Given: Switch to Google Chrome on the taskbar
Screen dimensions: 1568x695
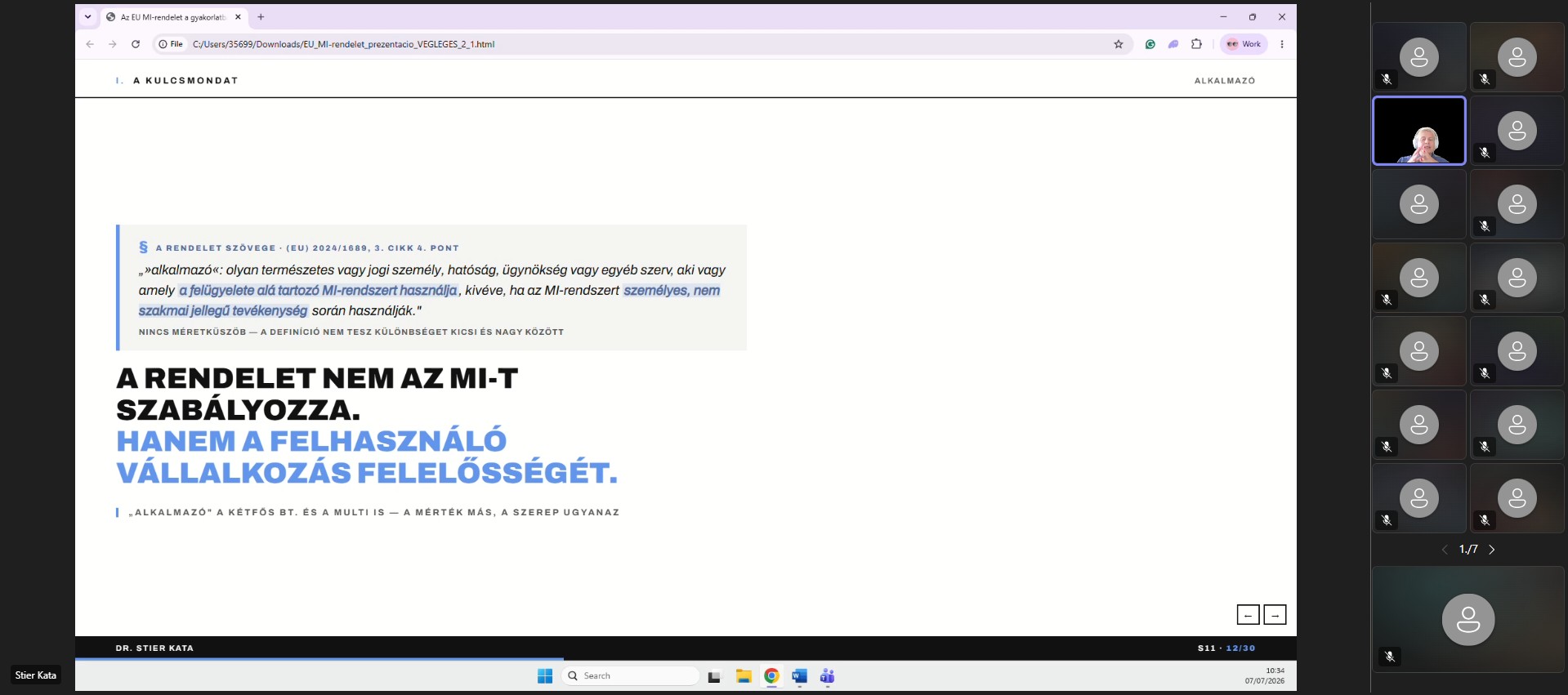Looking at the screenshot, I should coord(771,676).
